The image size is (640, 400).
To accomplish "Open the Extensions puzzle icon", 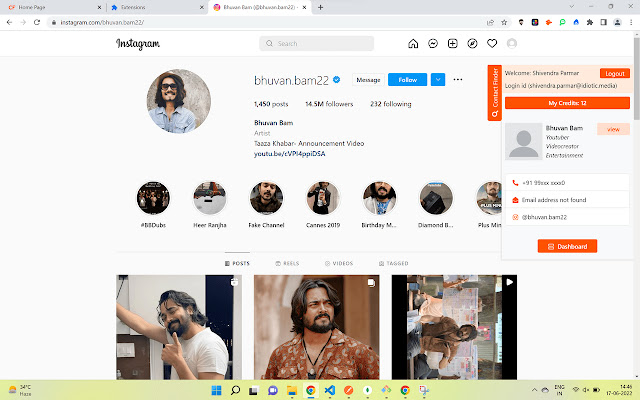I will click(589, 22).
